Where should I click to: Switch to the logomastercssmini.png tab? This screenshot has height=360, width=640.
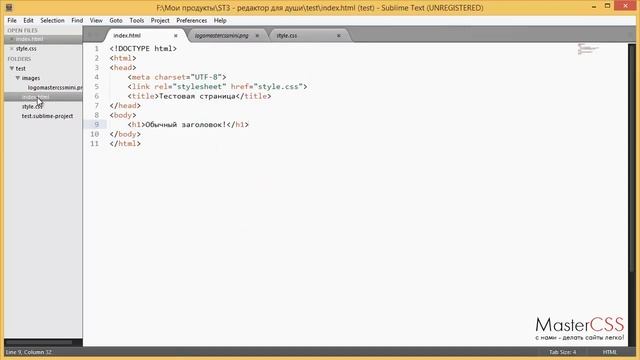222,36
